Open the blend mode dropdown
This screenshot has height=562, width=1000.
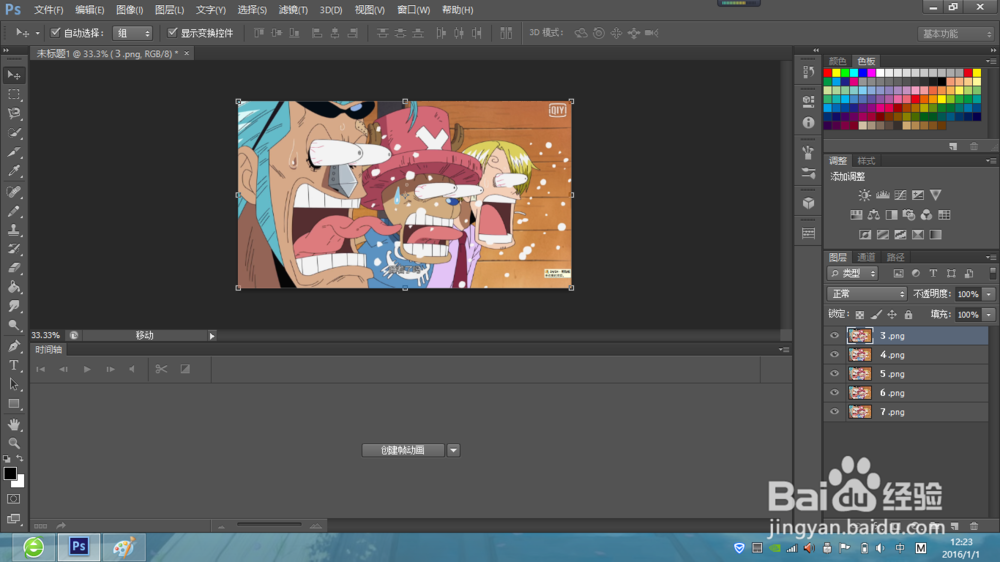coord(867,294)
